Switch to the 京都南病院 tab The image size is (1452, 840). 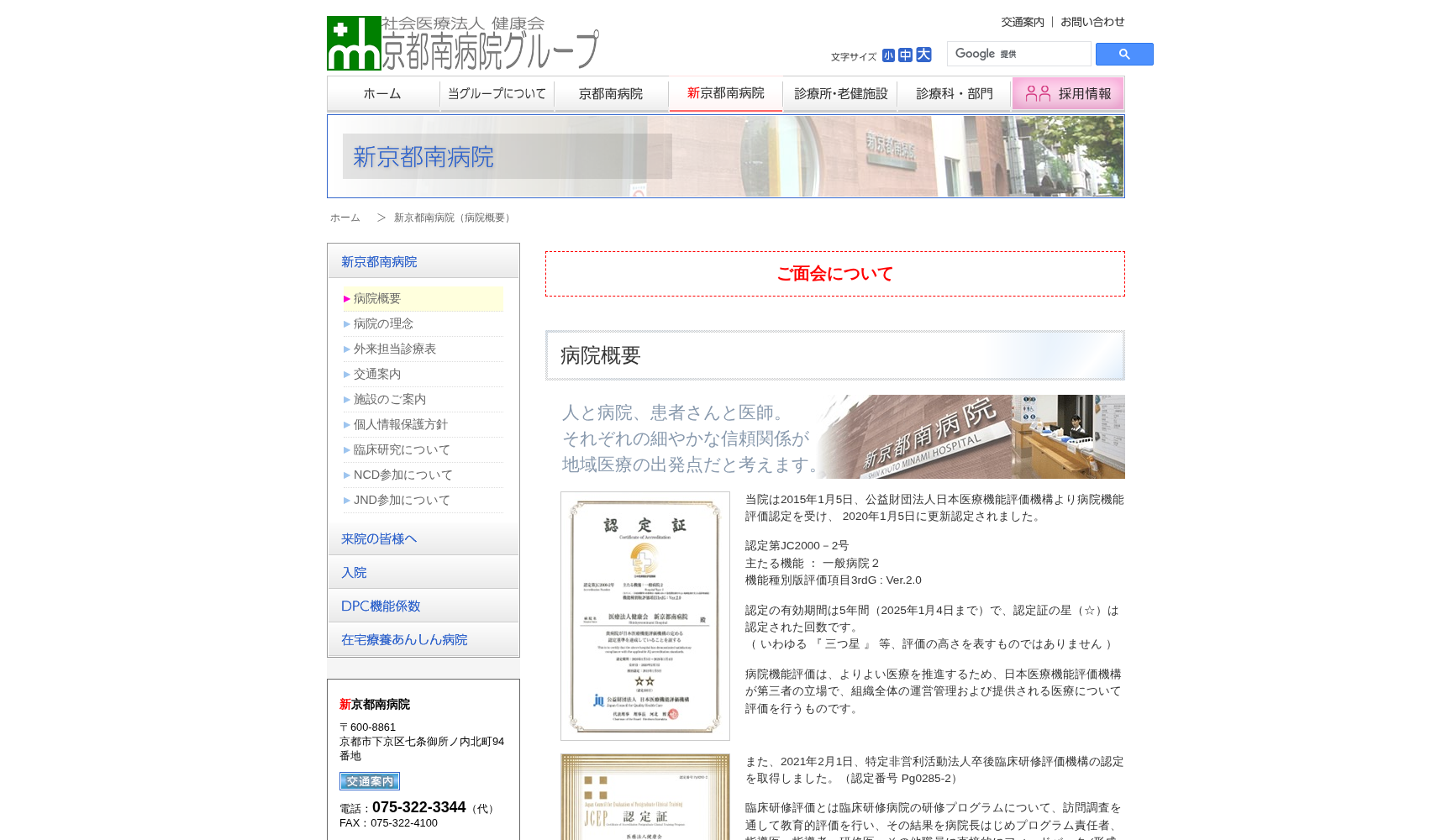click(x=612, y=93)
